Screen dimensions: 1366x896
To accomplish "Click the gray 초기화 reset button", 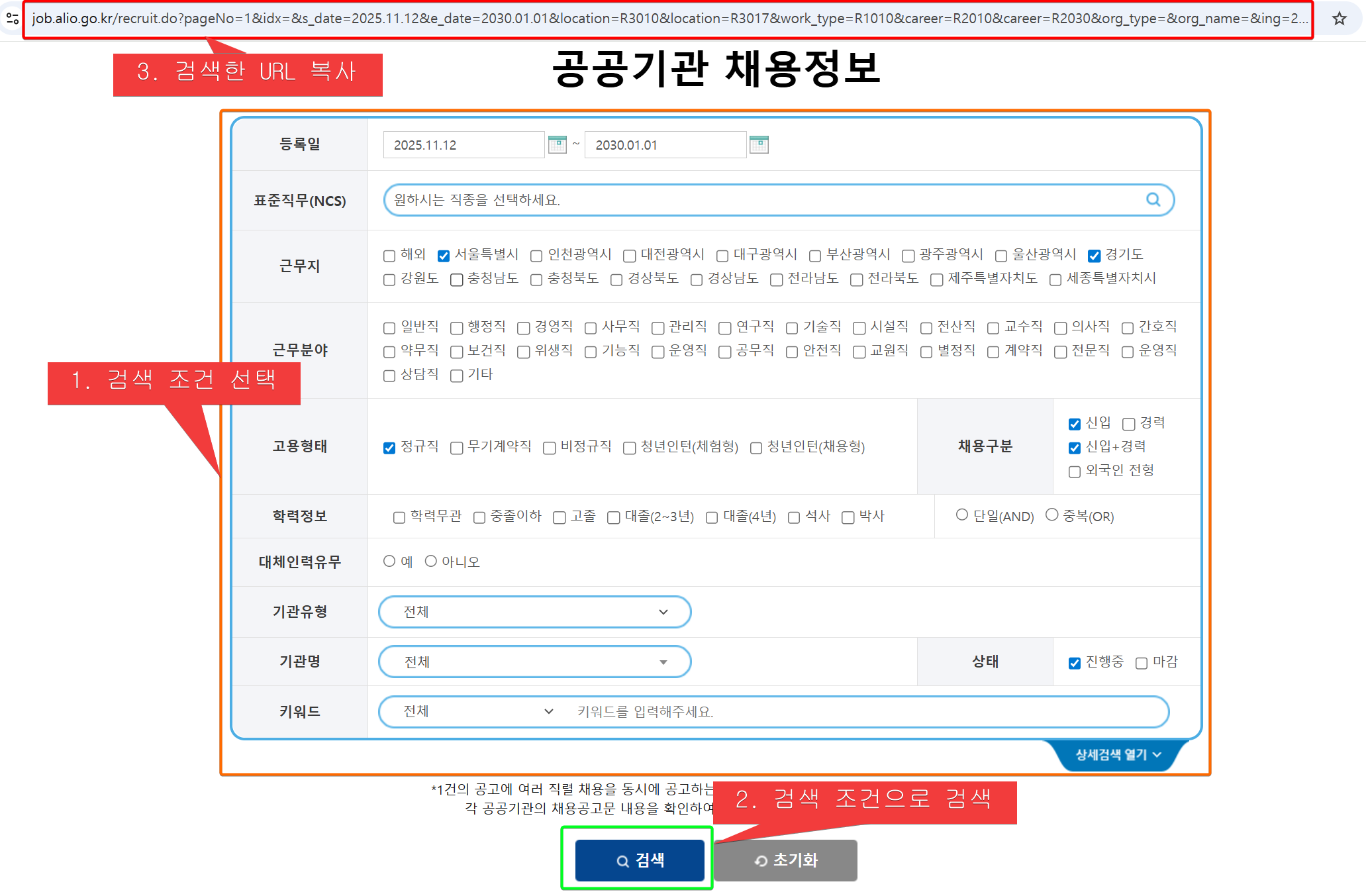I will [786, 860].
